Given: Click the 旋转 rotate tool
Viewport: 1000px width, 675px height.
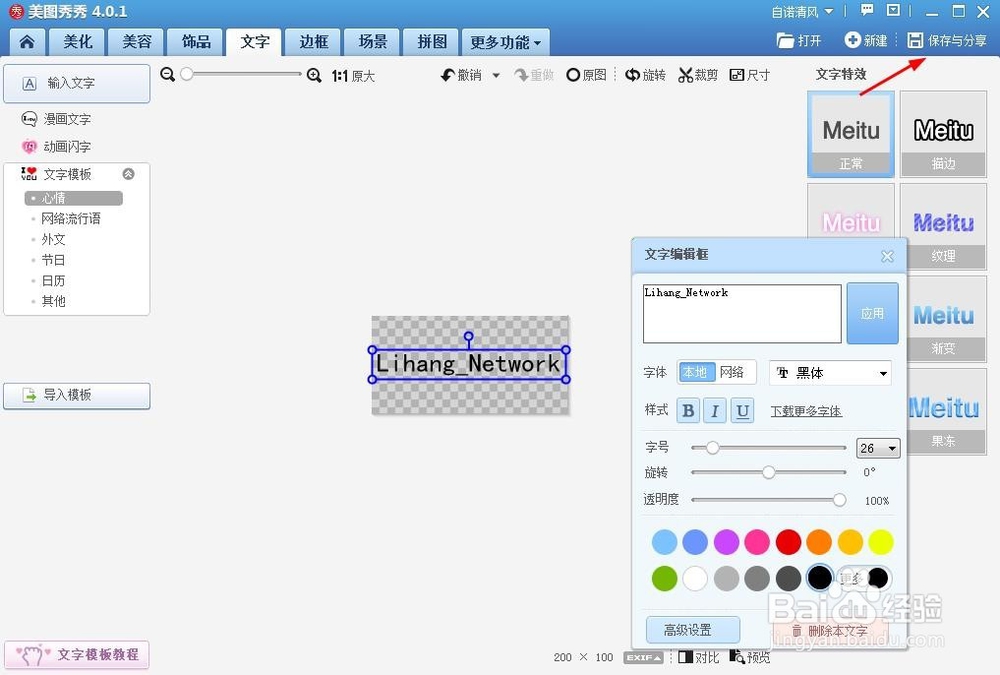Looking at the screenshot, I should [645, 75].
